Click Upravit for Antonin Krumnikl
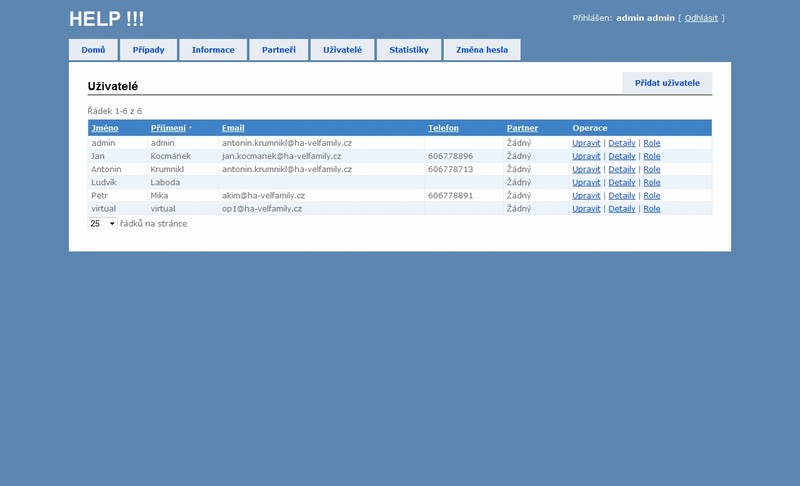This screenshot has width=800, height=486. 586,169
